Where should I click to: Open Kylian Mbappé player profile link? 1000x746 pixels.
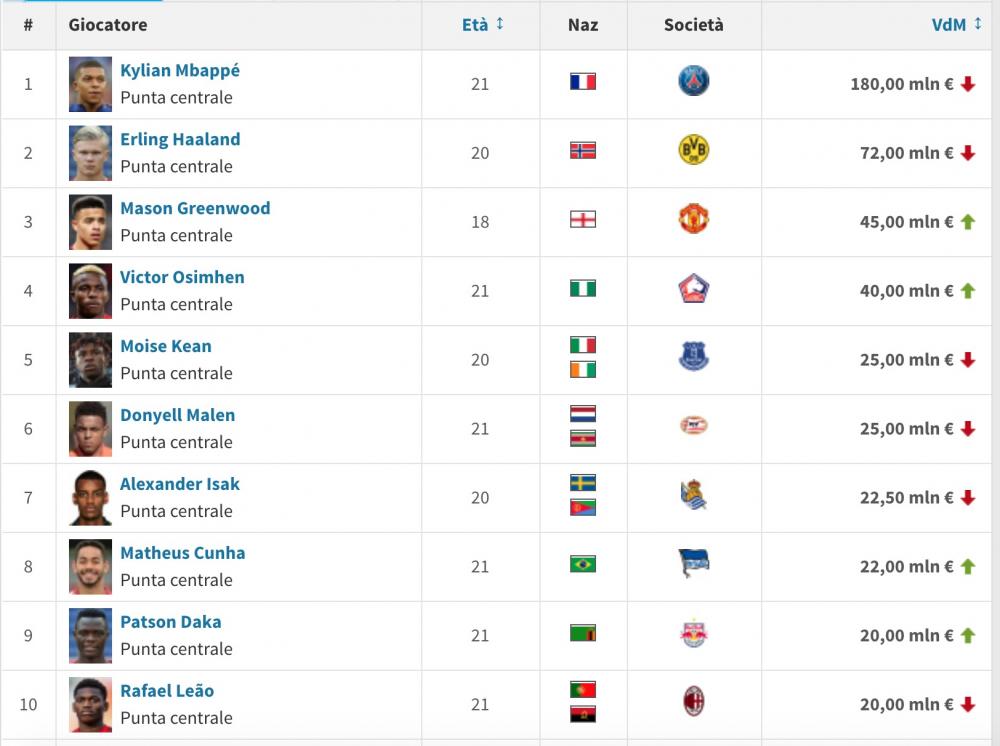[180, 70]
